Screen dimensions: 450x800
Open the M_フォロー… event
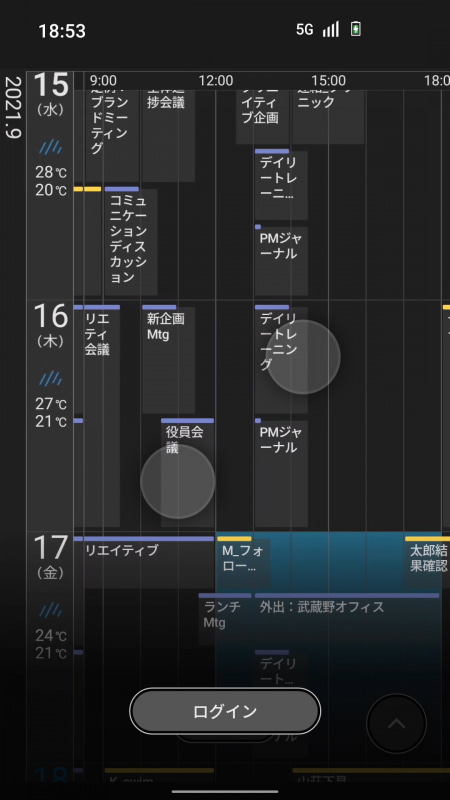point(244,562)
